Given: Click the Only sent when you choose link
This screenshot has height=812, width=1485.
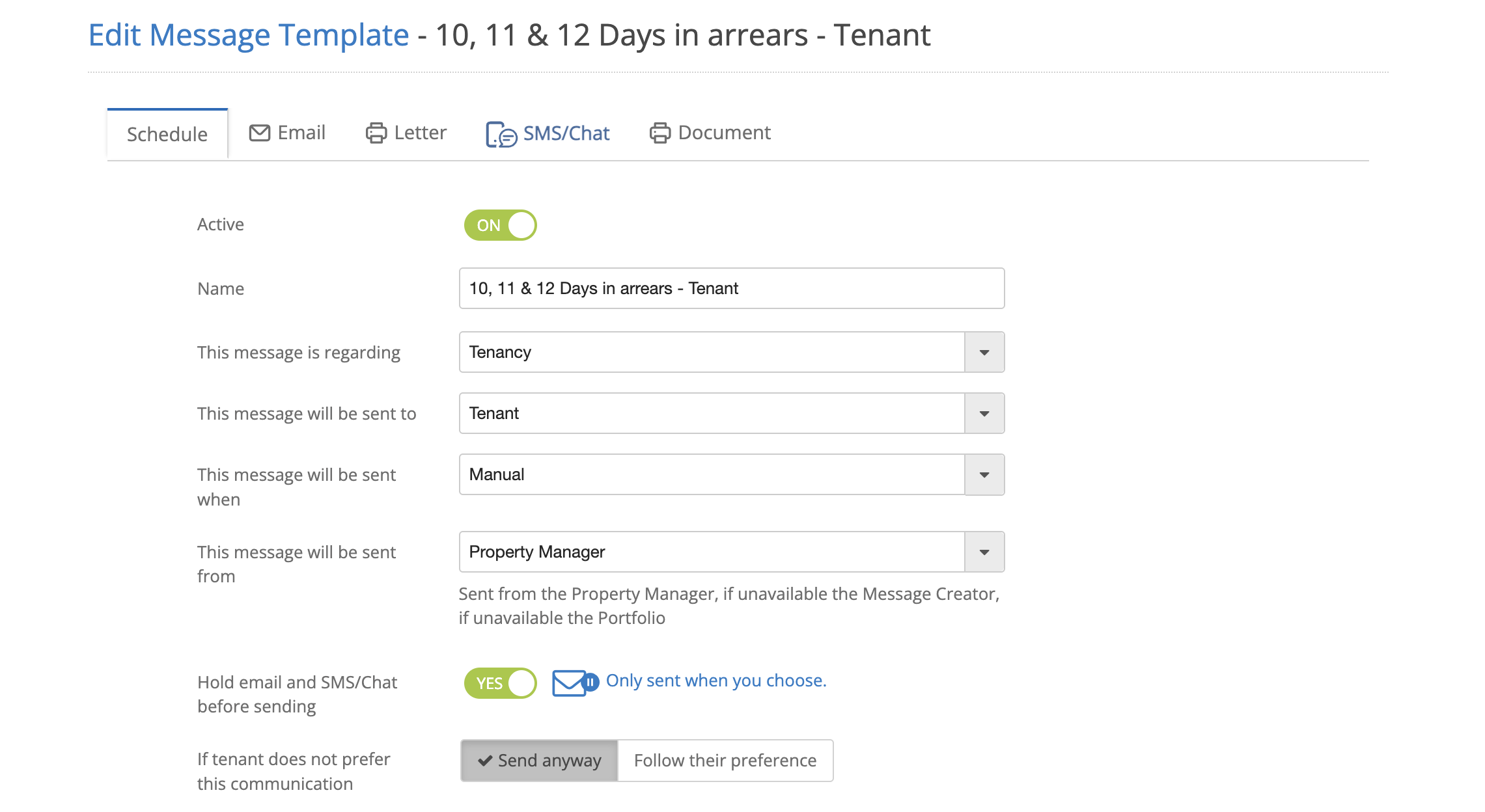Looking at the screenshot, I should coord(716,681).
